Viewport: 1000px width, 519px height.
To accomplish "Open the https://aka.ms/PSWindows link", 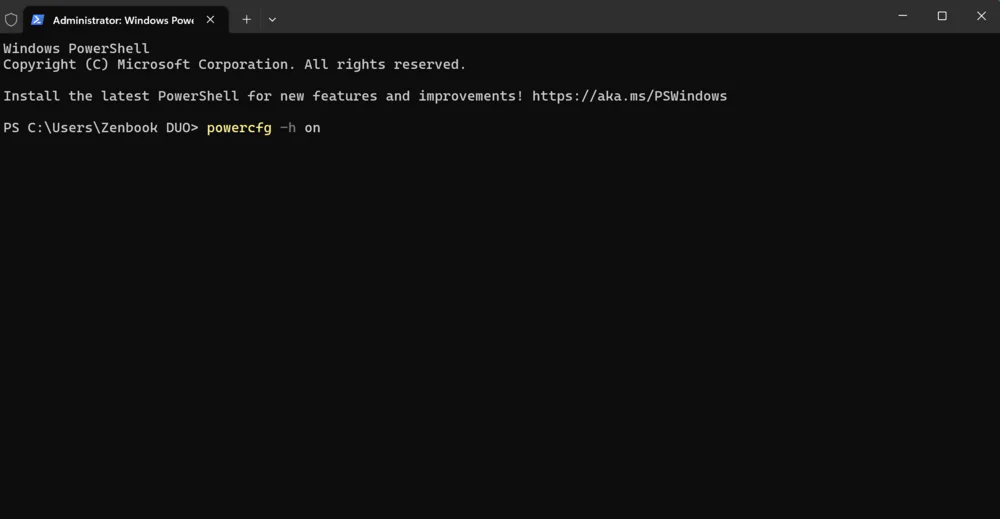I will (629, 96).
